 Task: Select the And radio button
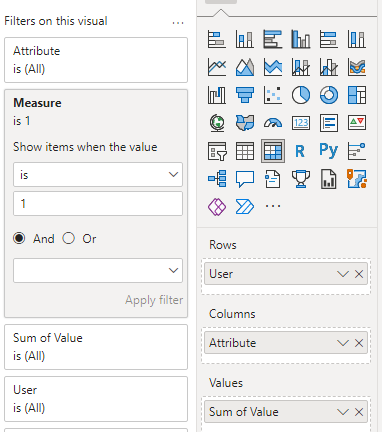point(19,238)
